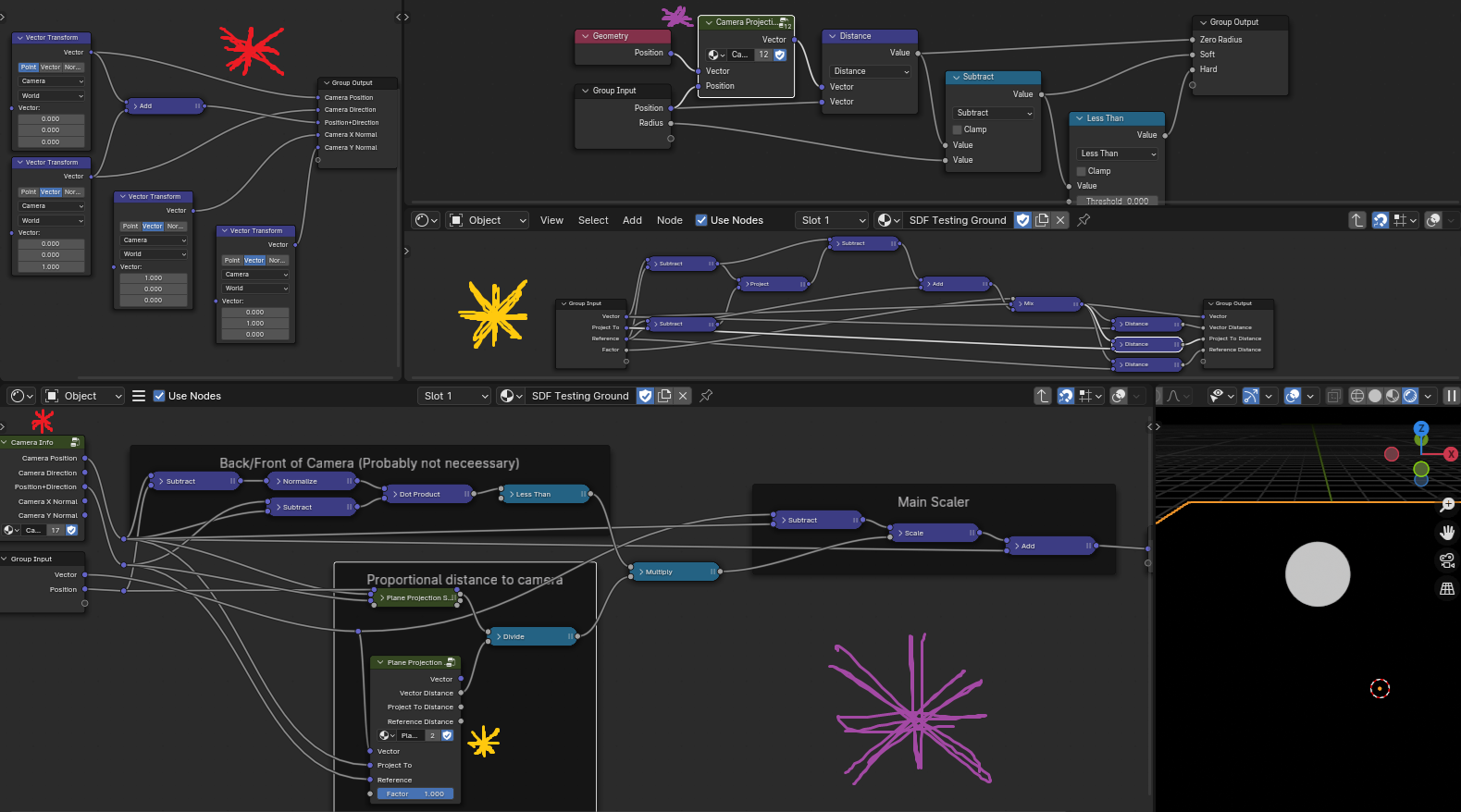Image resolution: width=1461 pixels, height=812 pixels.
Task: Duplicate material in bottom node editor header
Action: 664,396
